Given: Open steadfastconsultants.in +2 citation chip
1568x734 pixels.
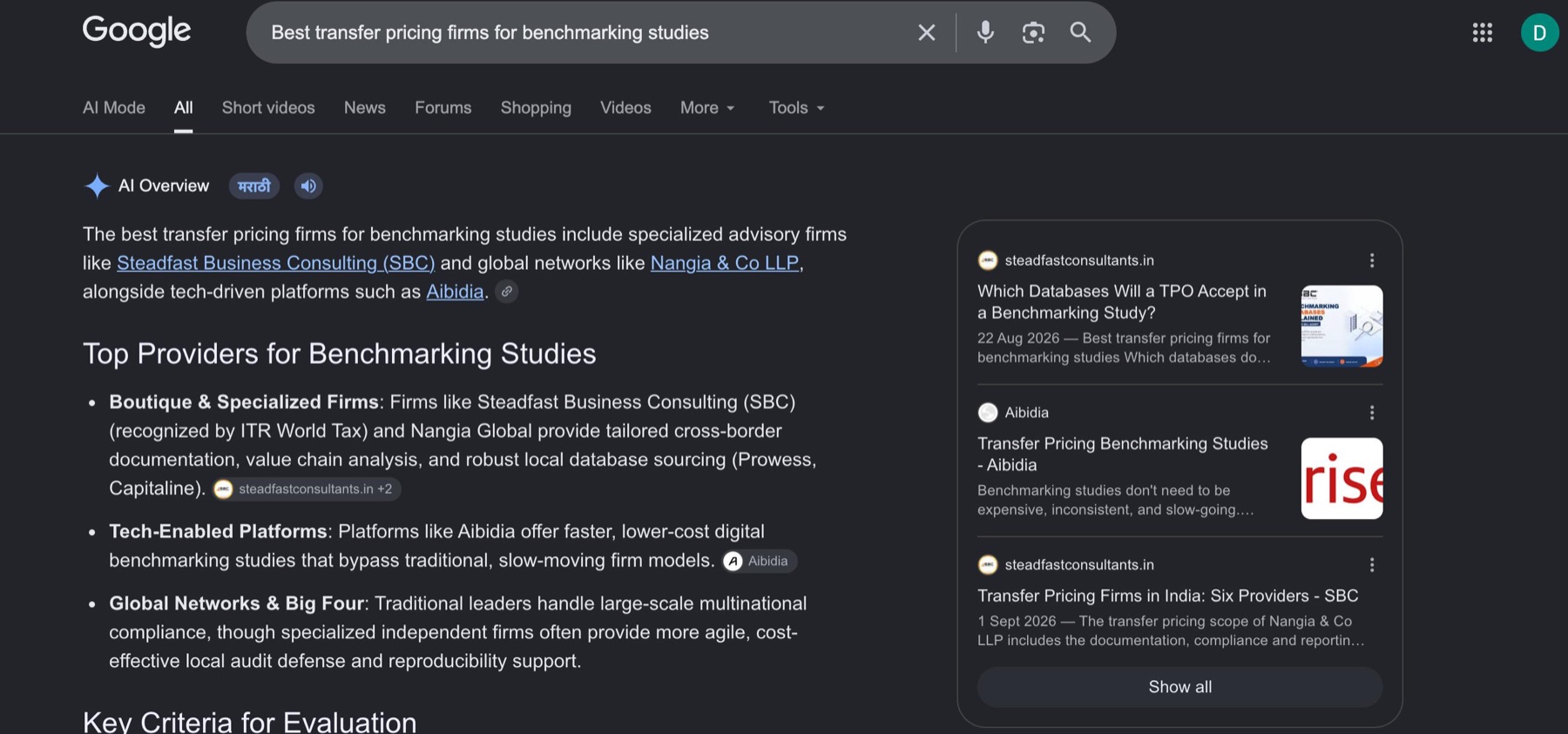Looking at the screenshot, I should [x=307, y=489].
